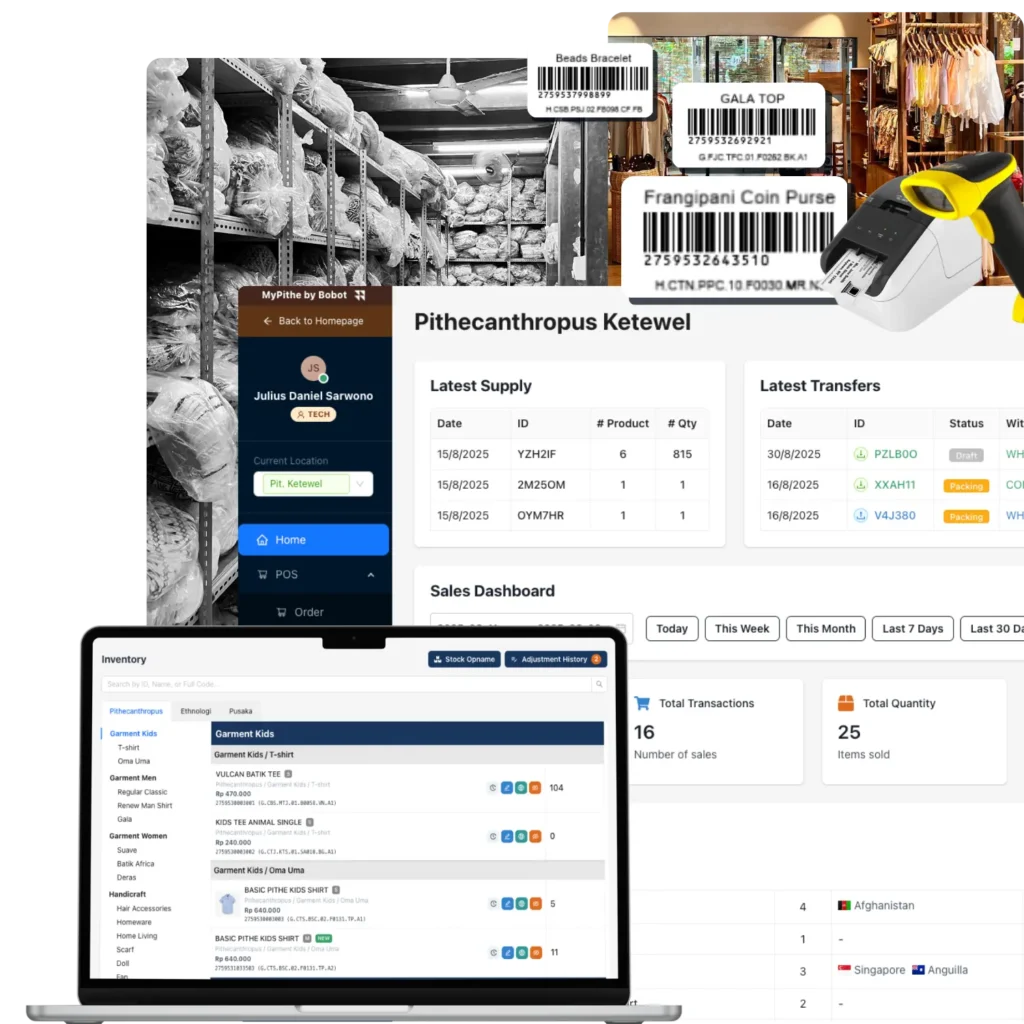This screenshot has height=1024, width=1024.
Task: Click the Home house icon in the sidebar
Action: click(x=262, y=540)
